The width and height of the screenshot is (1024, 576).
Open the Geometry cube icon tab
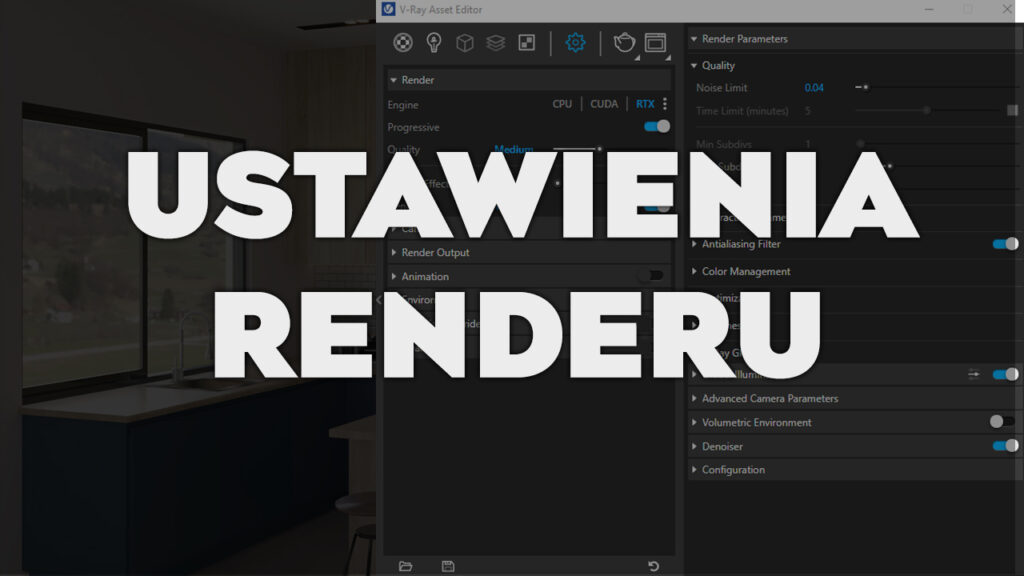464,42
